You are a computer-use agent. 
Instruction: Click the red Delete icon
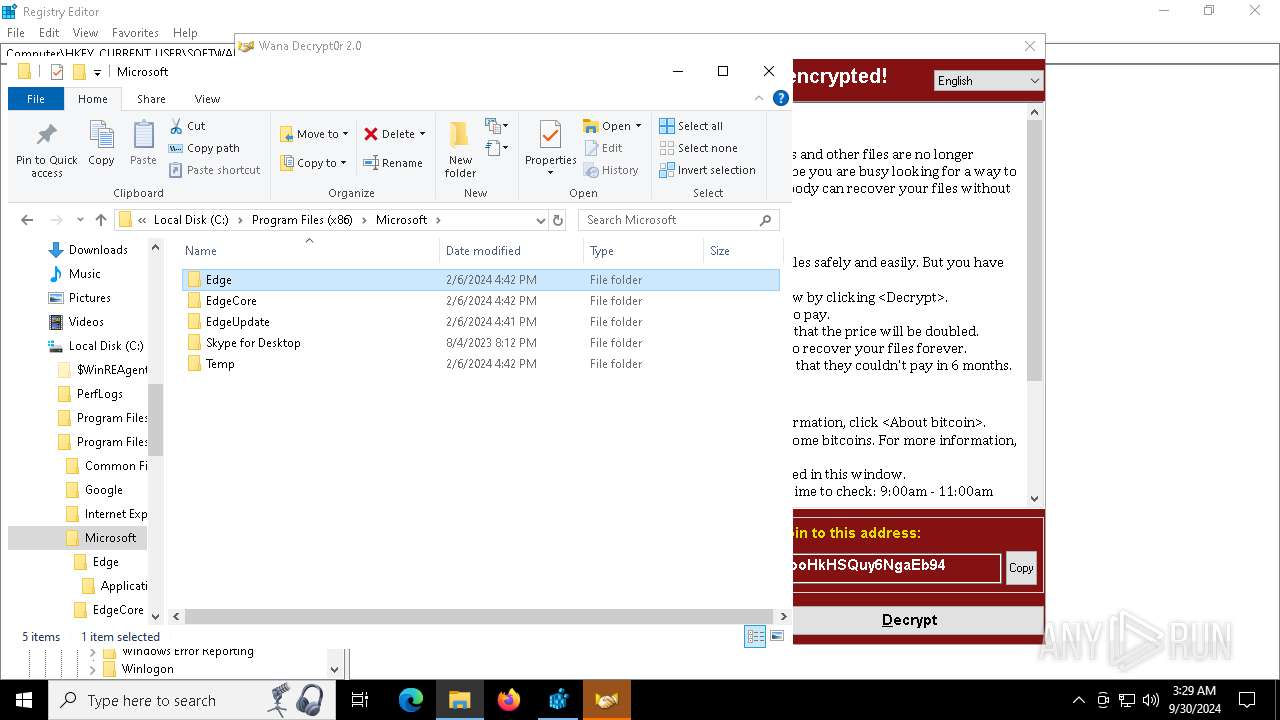tap(371, 134)
